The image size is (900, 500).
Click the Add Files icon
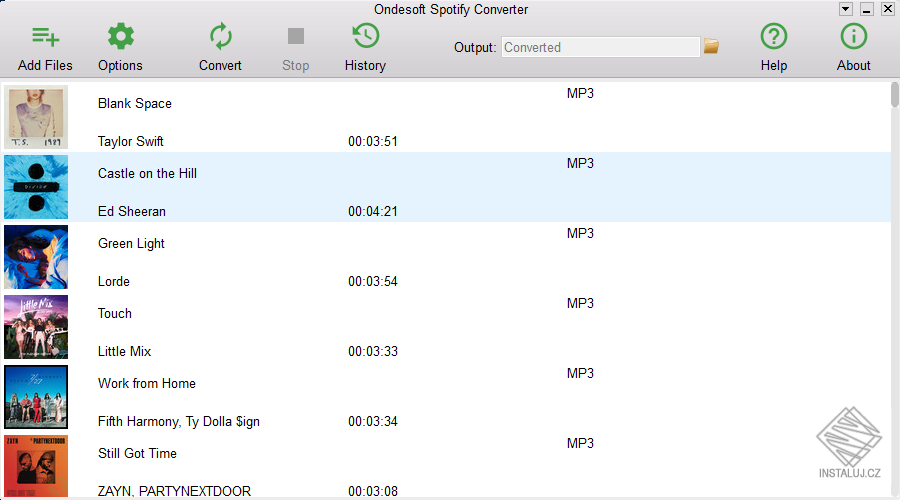click(x=45, y=37)
